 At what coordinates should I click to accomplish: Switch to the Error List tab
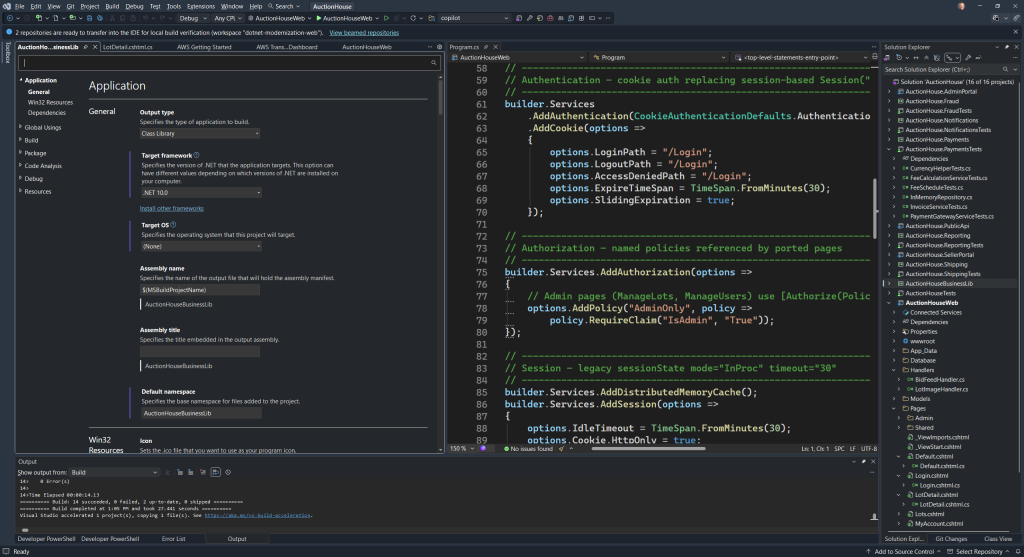[173, 539]
